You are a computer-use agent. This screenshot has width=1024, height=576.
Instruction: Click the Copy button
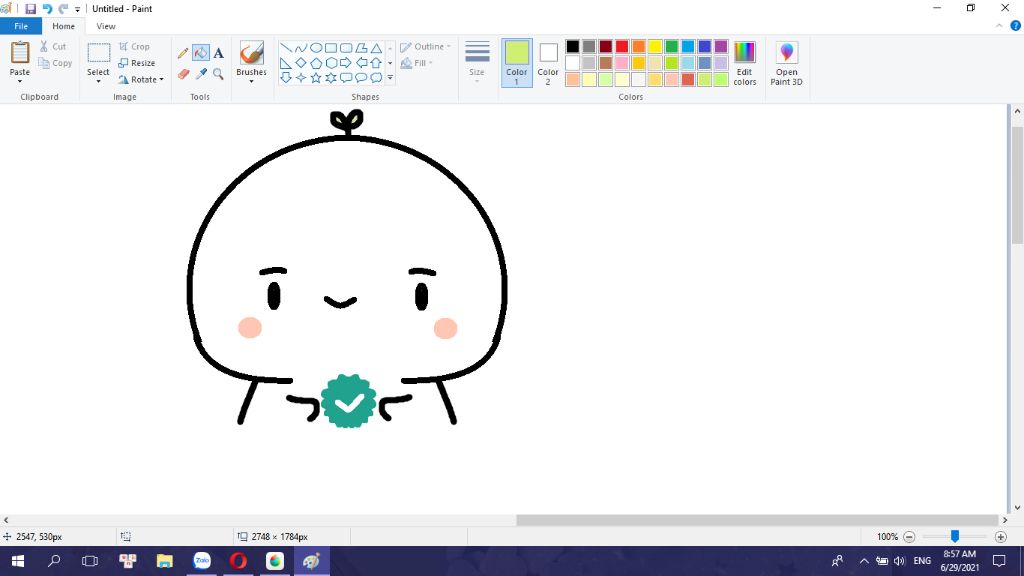pos(55,63)
